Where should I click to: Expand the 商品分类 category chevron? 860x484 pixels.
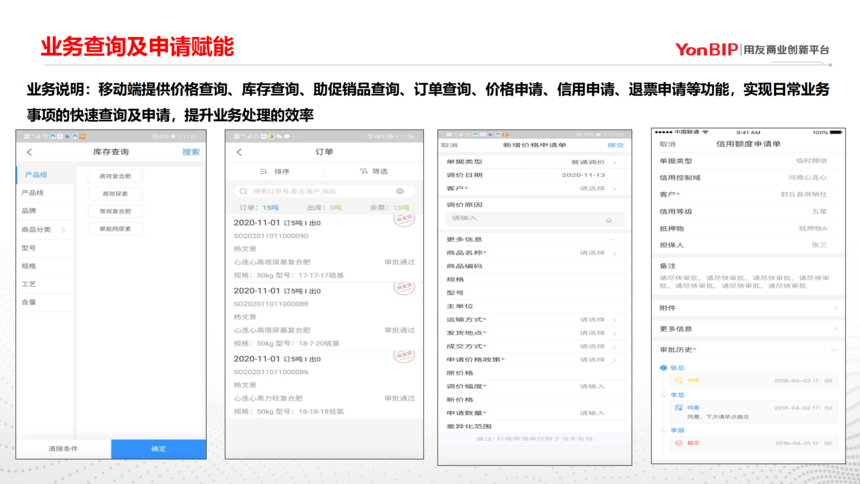(x=64, y=230)
